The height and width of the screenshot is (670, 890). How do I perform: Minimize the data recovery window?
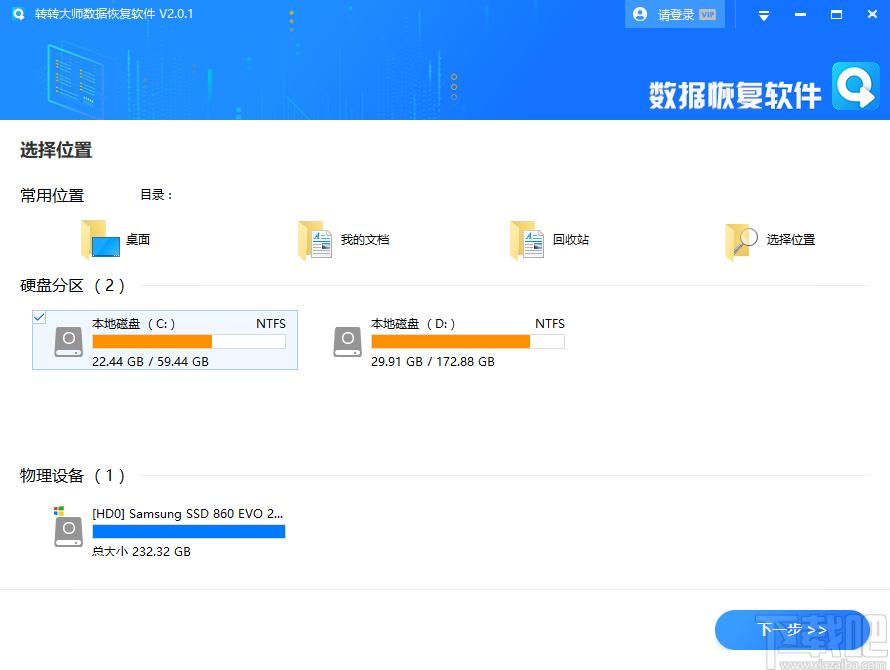click(800, 15)
